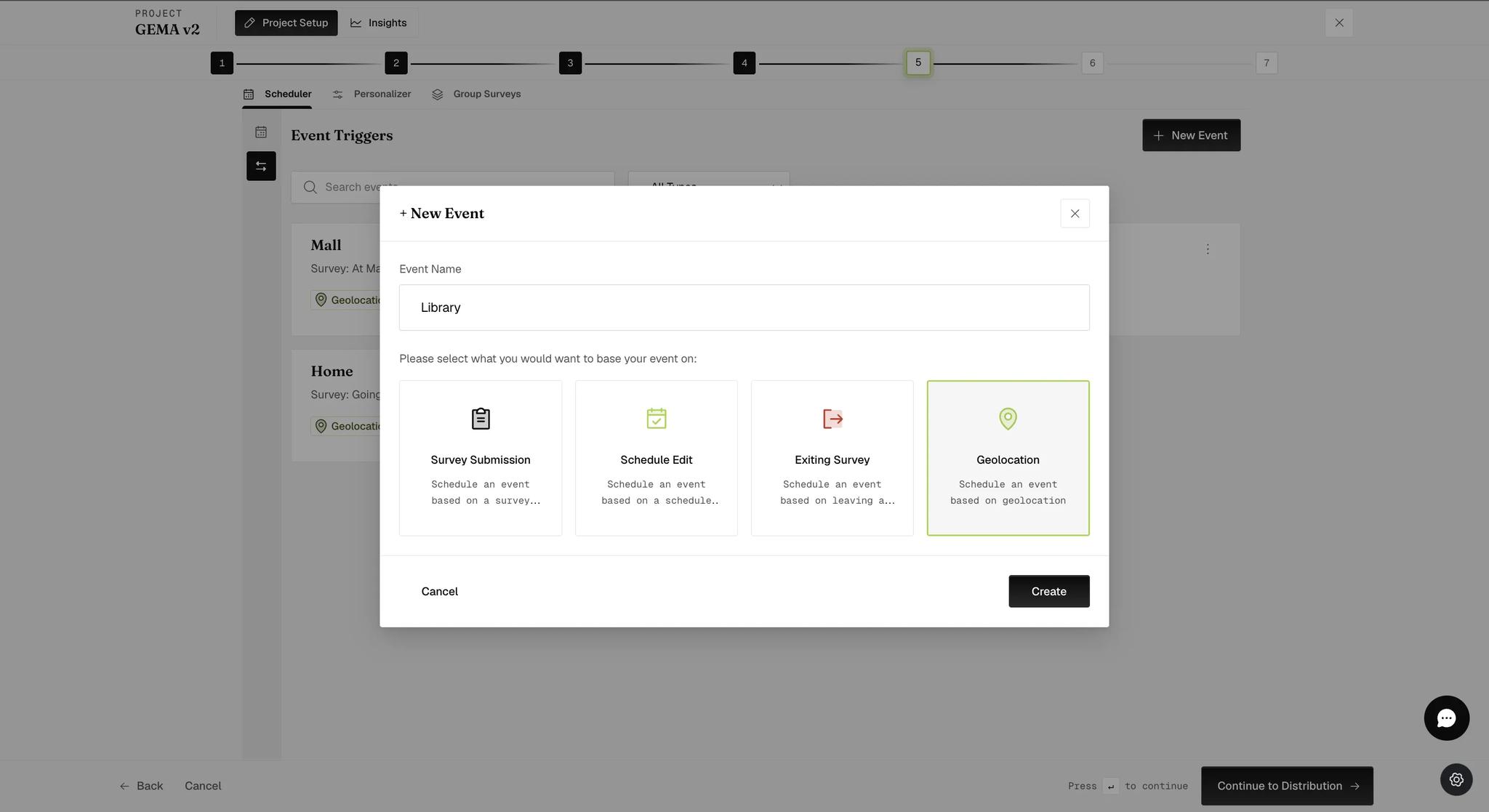Click Continue to Distribution
This screenshot has height=812, width=1489.
[x=1287, y=786]
